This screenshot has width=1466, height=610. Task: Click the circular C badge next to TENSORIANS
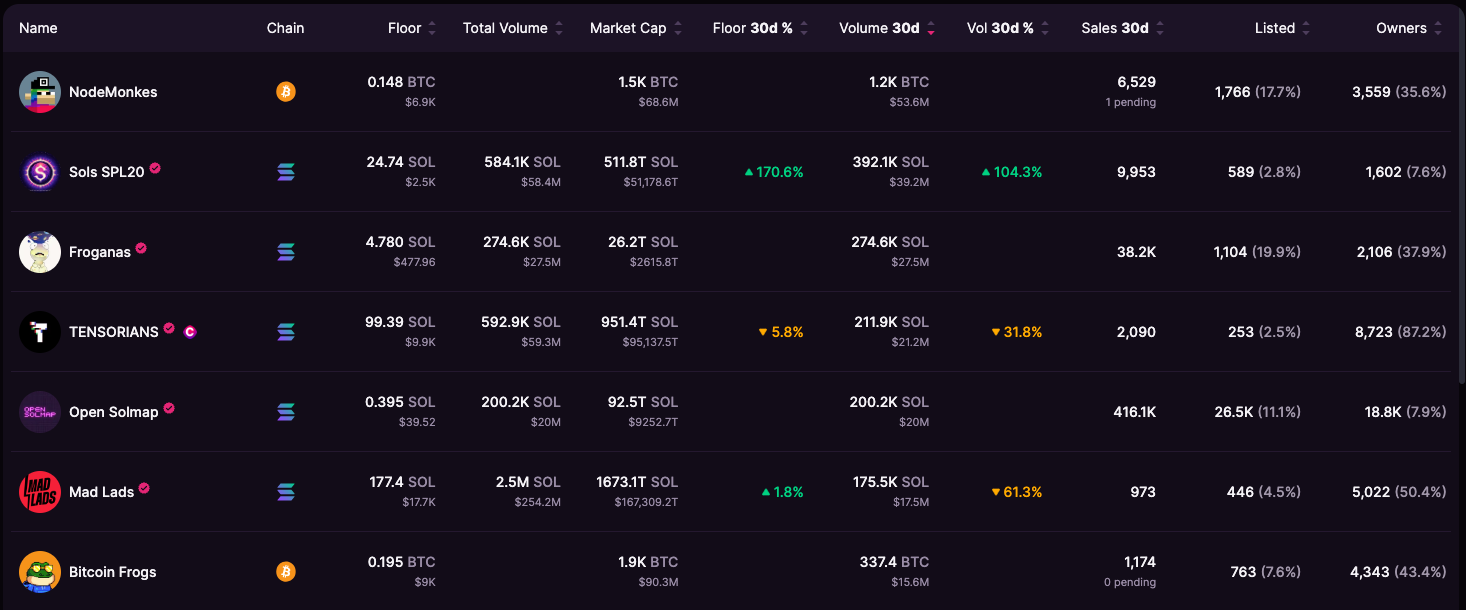tap(190, 332)
